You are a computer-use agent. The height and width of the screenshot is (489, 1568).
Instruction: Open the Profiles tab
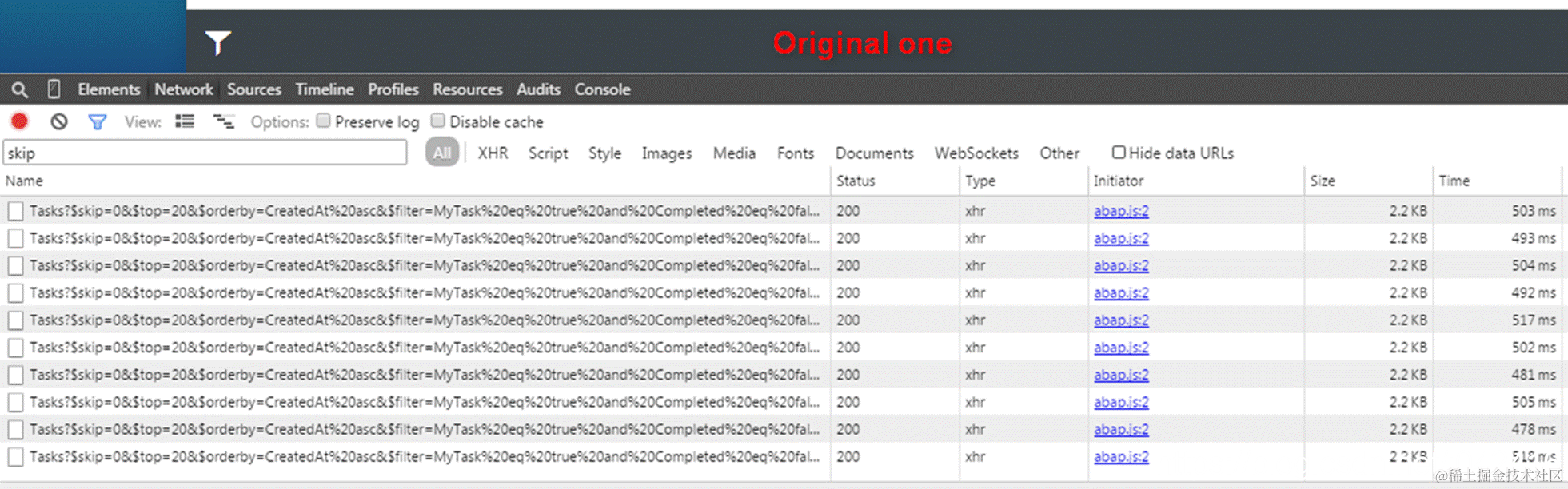click(393, 89)
